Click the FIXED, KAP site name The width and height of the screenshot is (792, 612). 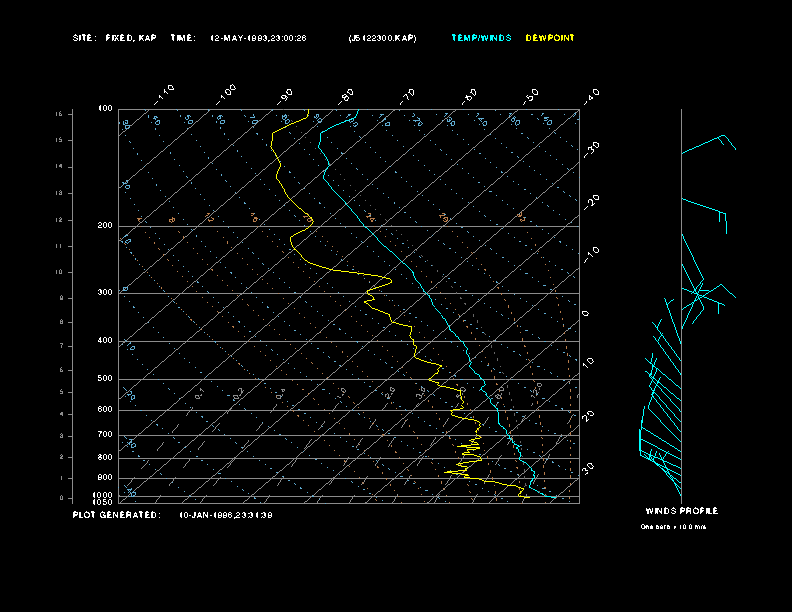[x=131, y=38]
